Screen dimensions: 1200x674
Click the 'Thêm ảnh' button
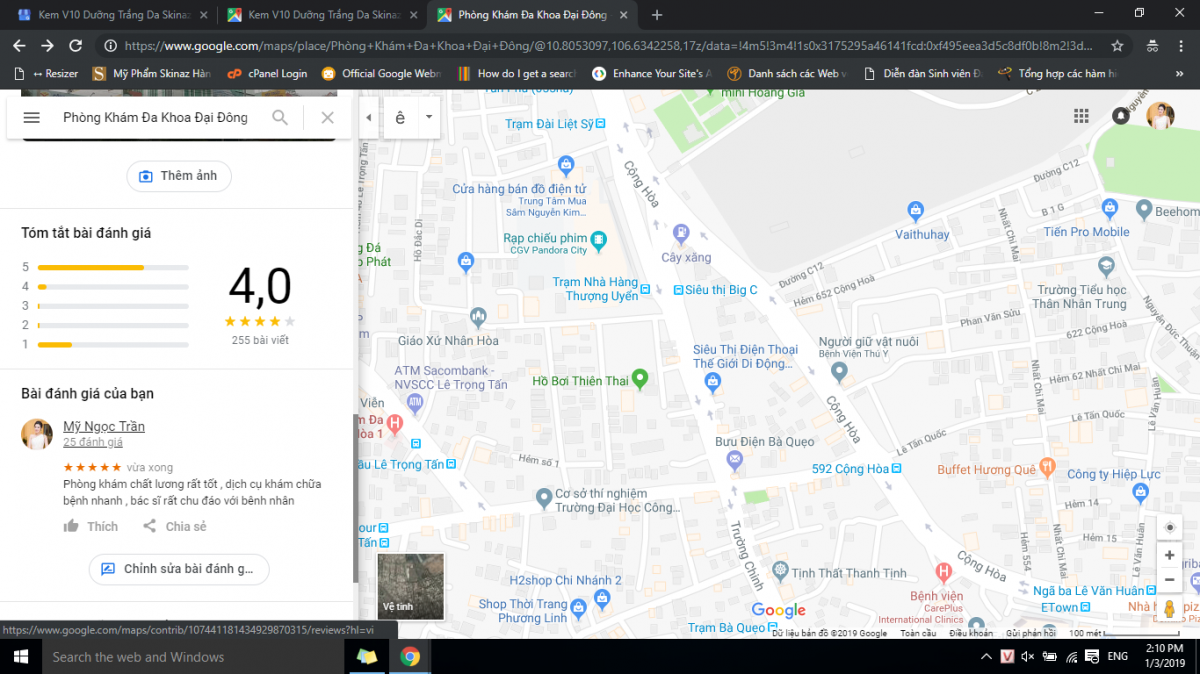(x=179, y=176)
